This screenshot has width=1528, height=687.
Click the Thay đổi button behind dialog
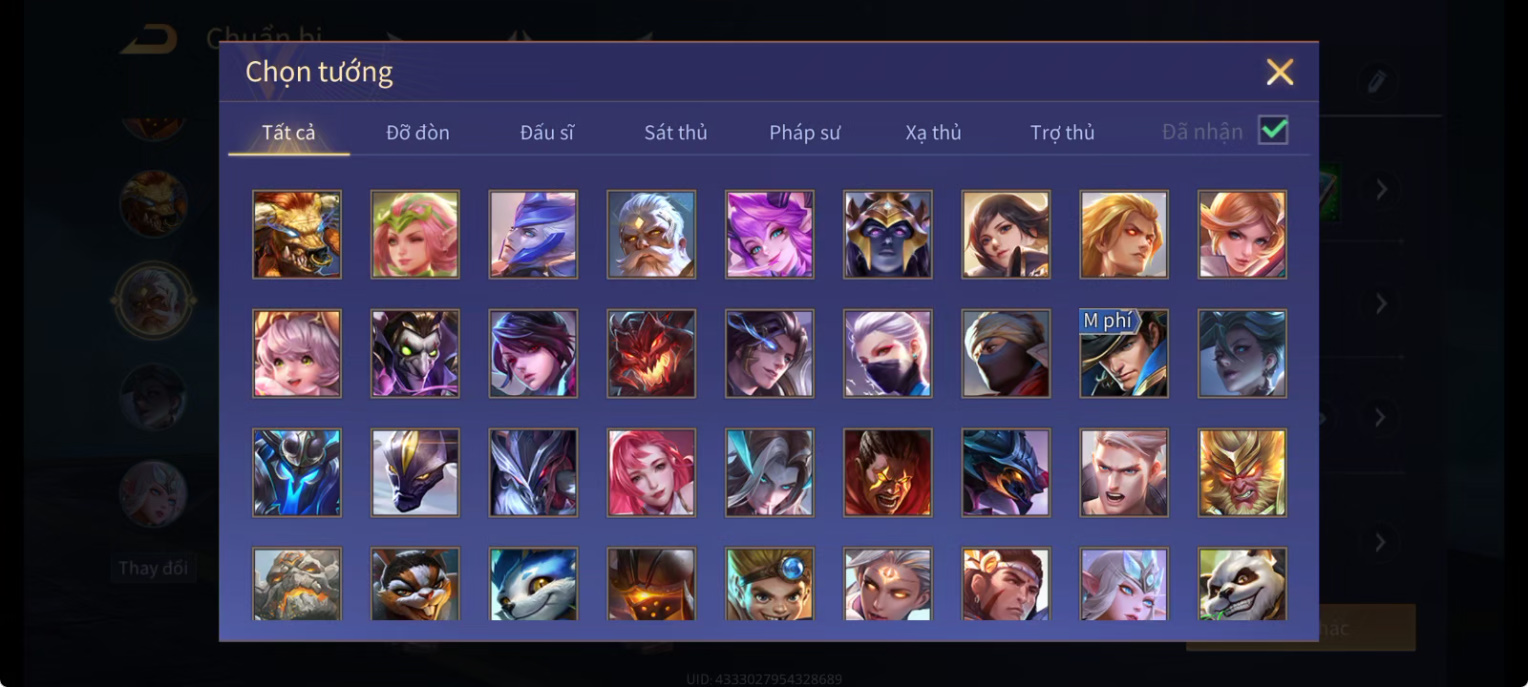point(153,568)
